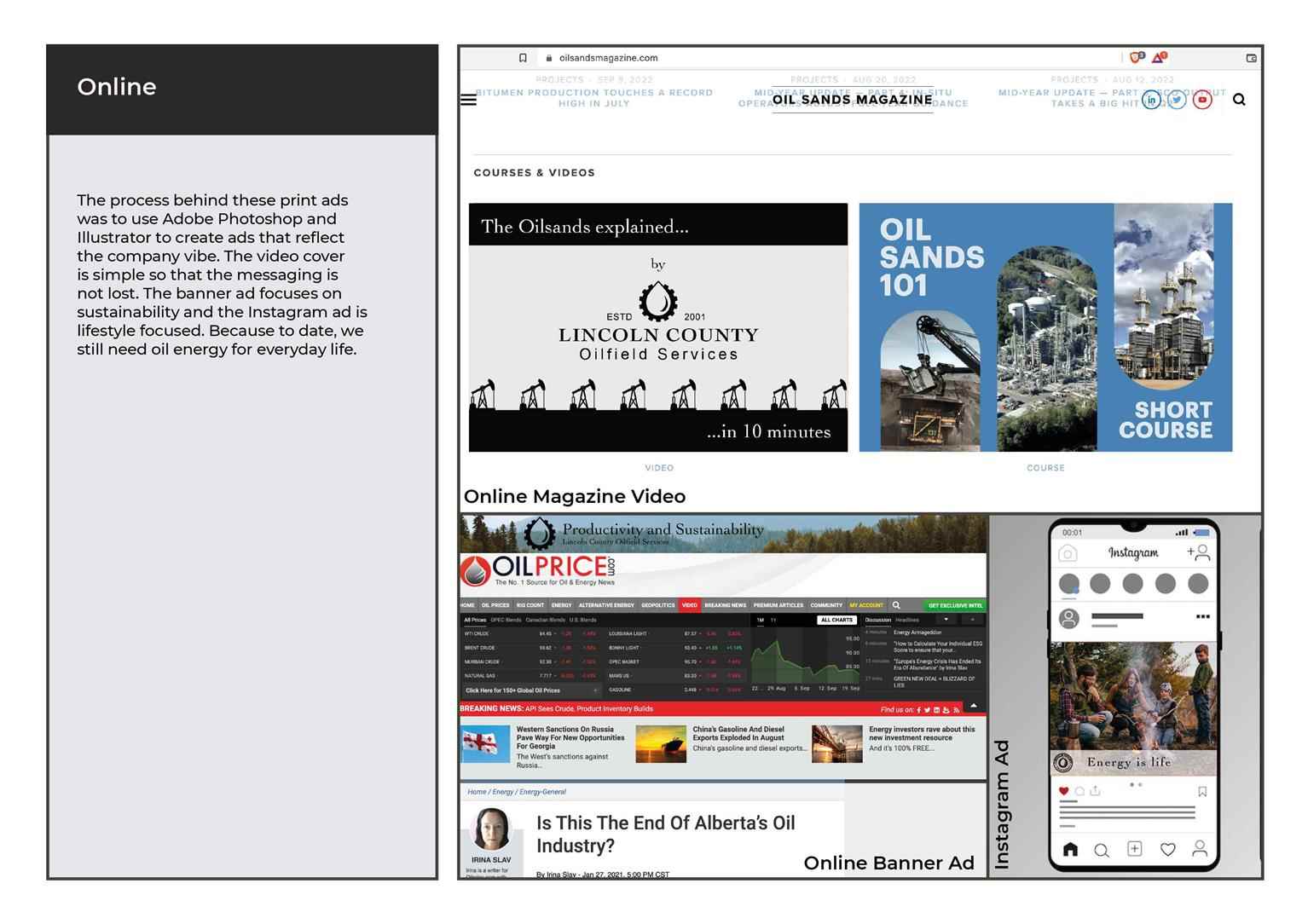Click the OILPRICE.com logo

538,570
